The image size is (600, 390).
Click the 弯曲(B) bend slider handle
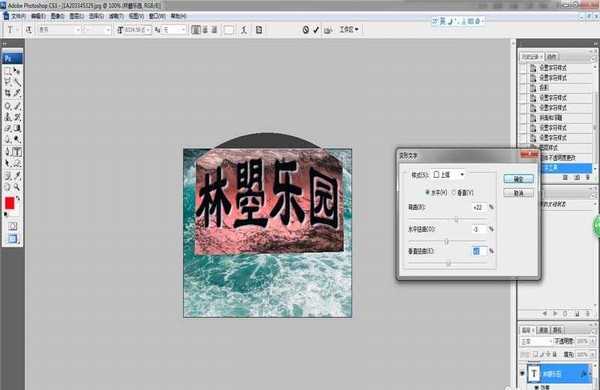[x=456, y=220]
